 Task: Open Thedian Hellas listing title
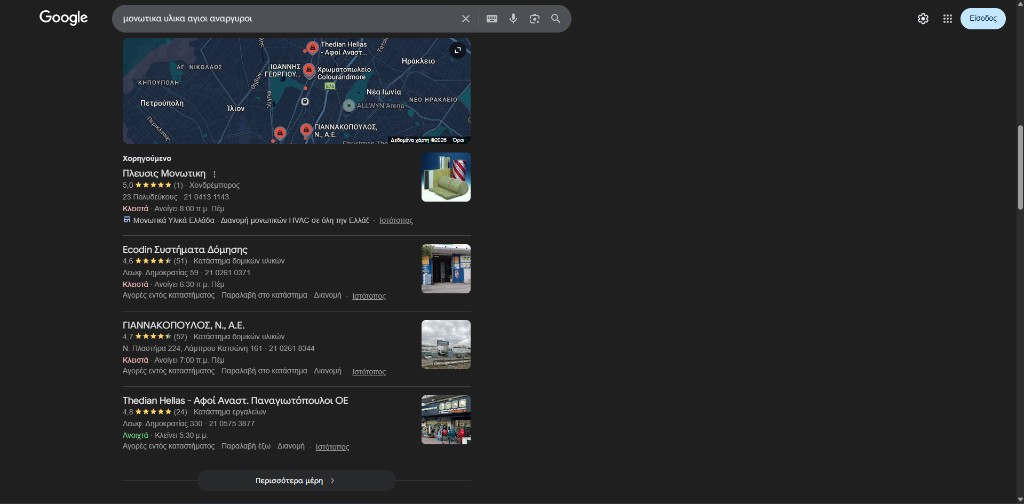click(x=235, y=400)
